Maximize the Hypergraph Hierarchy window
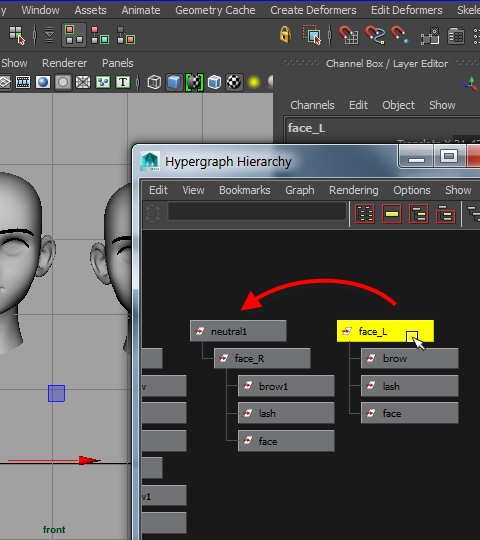 click(449, 157)
